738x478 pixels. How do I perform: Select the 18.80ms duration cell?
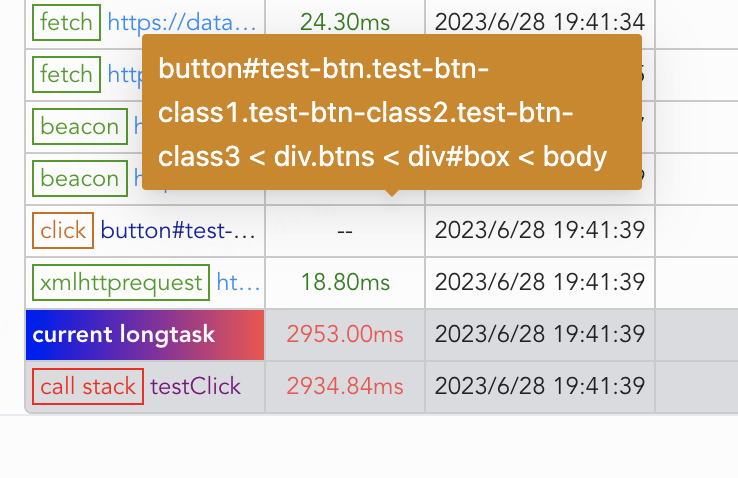[x=345, y=283]
